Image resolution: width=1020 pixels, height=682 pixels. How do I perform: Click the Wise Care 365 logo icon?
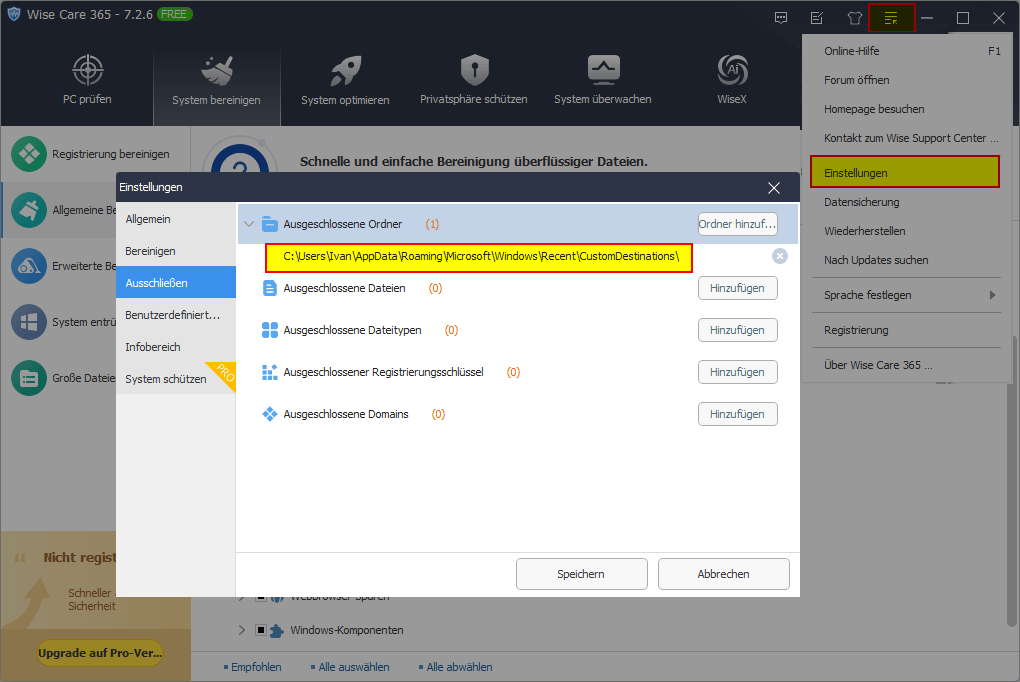pos(14,14)
